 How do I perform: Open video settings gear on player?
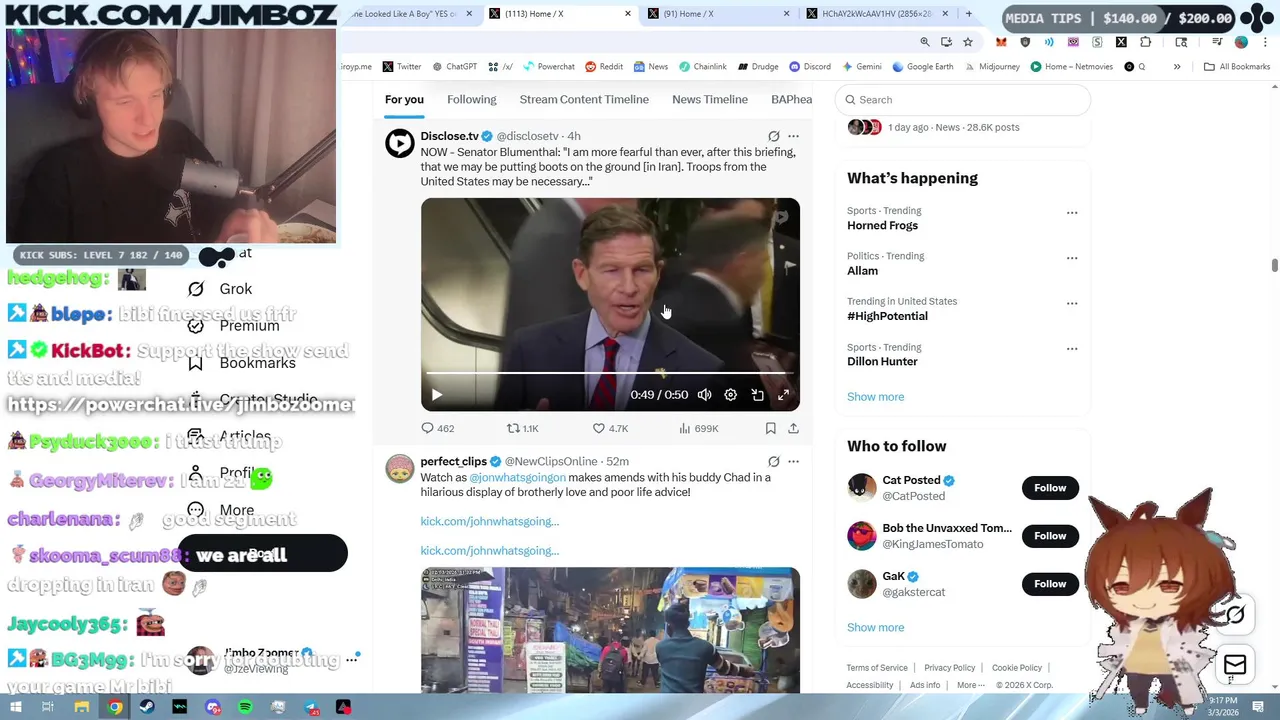pyautogui.click(x=730, y=395)
